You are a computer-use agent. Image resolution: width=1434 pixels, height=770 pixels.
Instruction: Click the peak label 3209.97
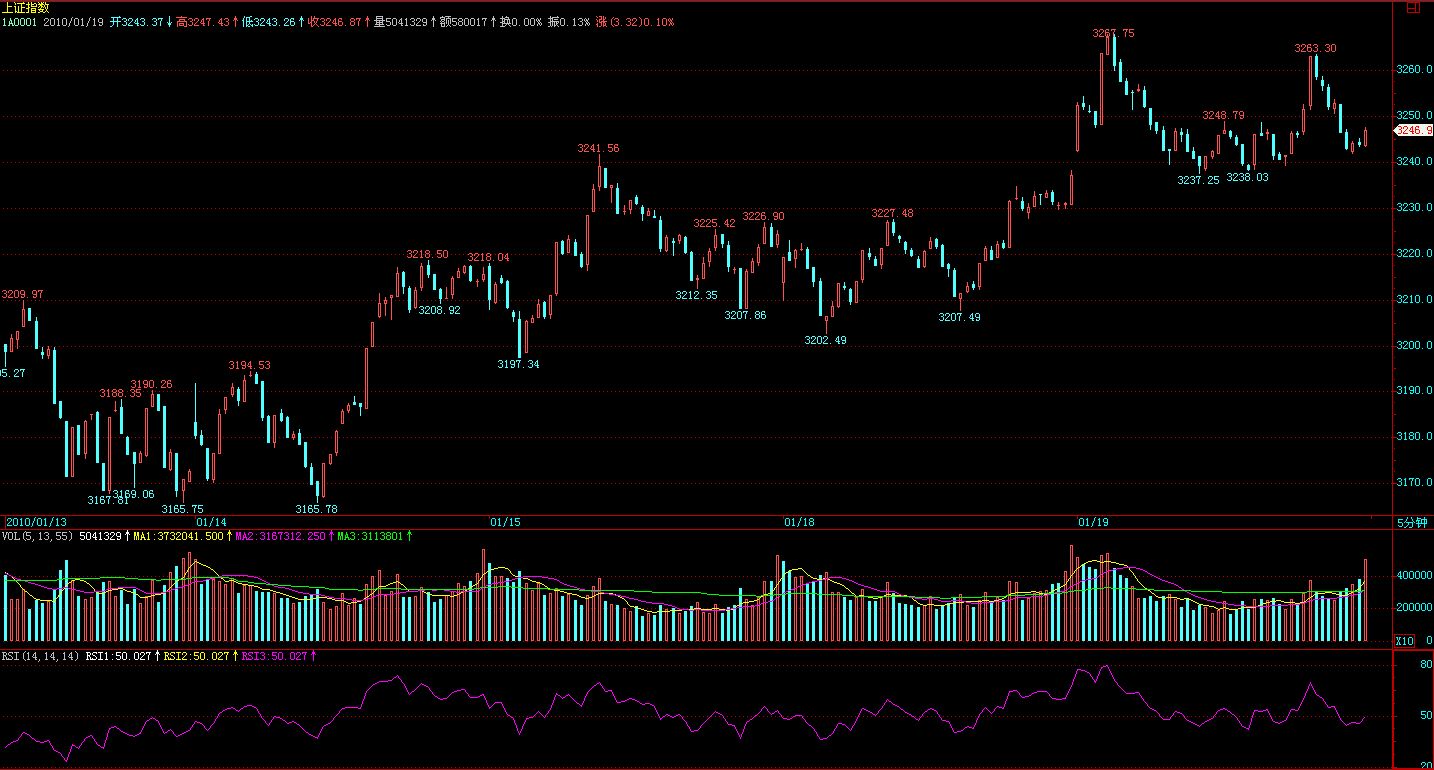pos(22,294)
